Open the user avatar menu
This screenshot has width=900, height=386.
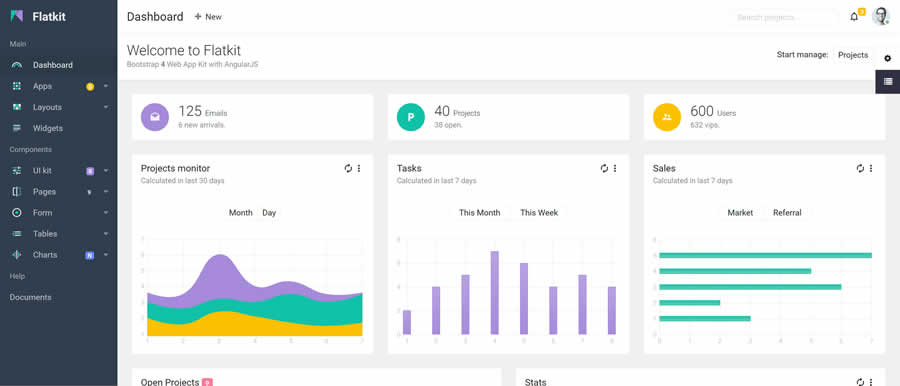880,17
